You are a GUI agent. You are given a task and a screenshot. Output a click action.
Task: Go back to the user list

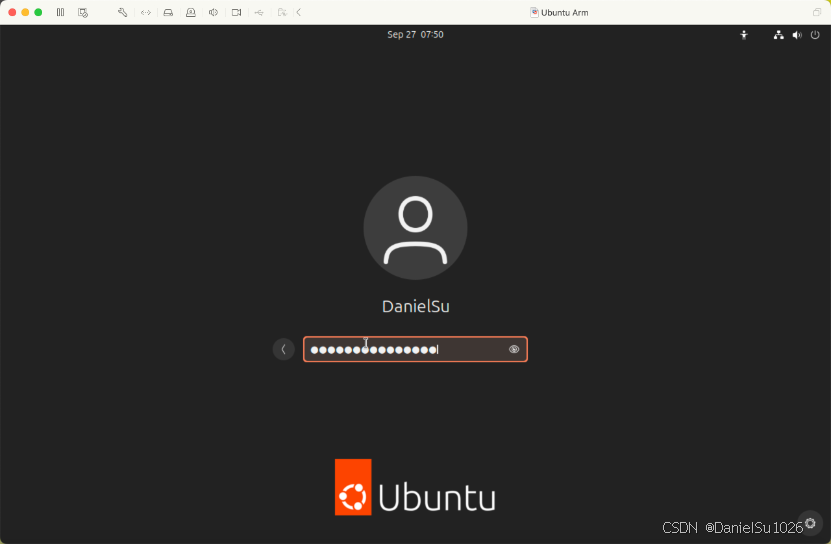click(283, 349)
